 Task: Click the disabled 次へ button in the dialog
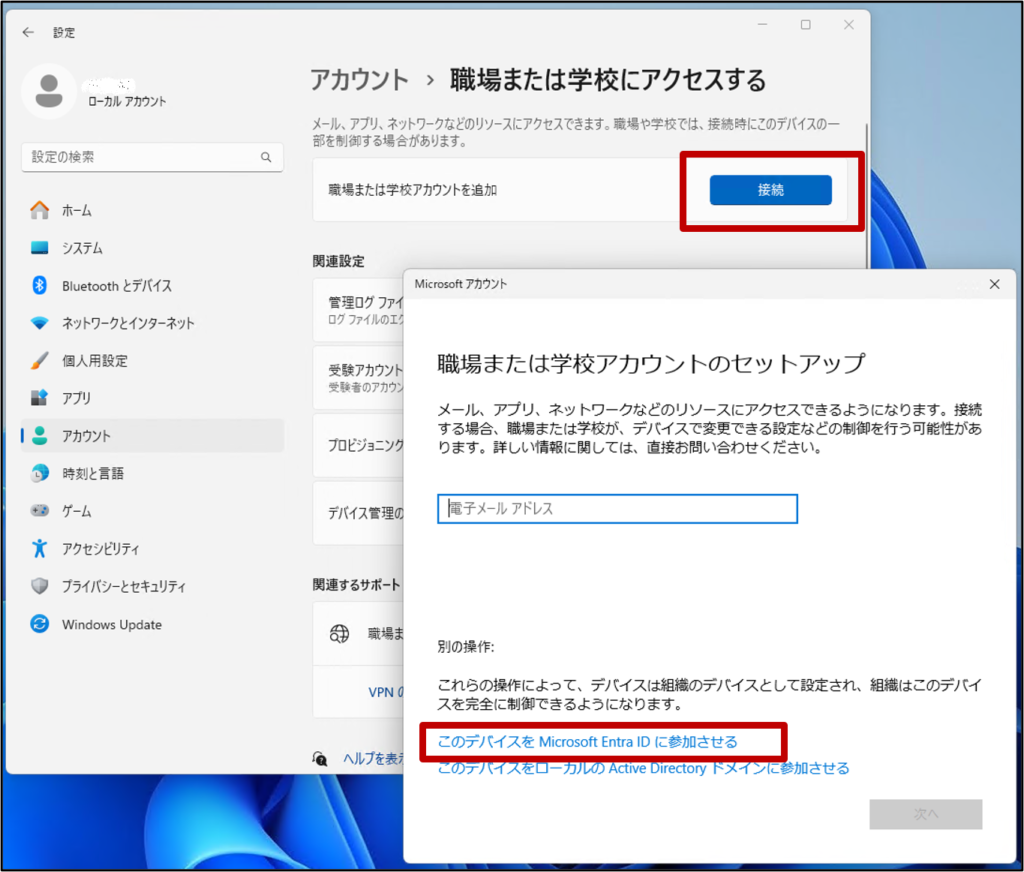(x=925, y=814)
